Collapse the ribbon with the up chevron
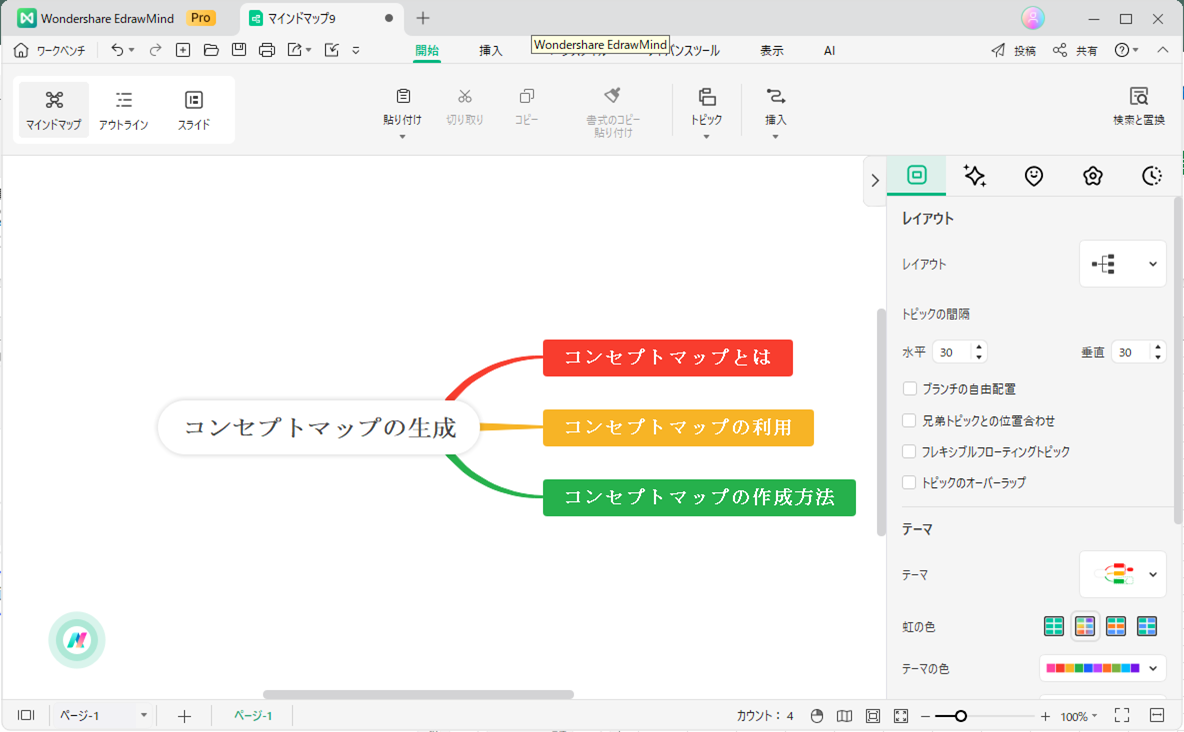Screen dimensions: 1184x732 pos(1163,50)
